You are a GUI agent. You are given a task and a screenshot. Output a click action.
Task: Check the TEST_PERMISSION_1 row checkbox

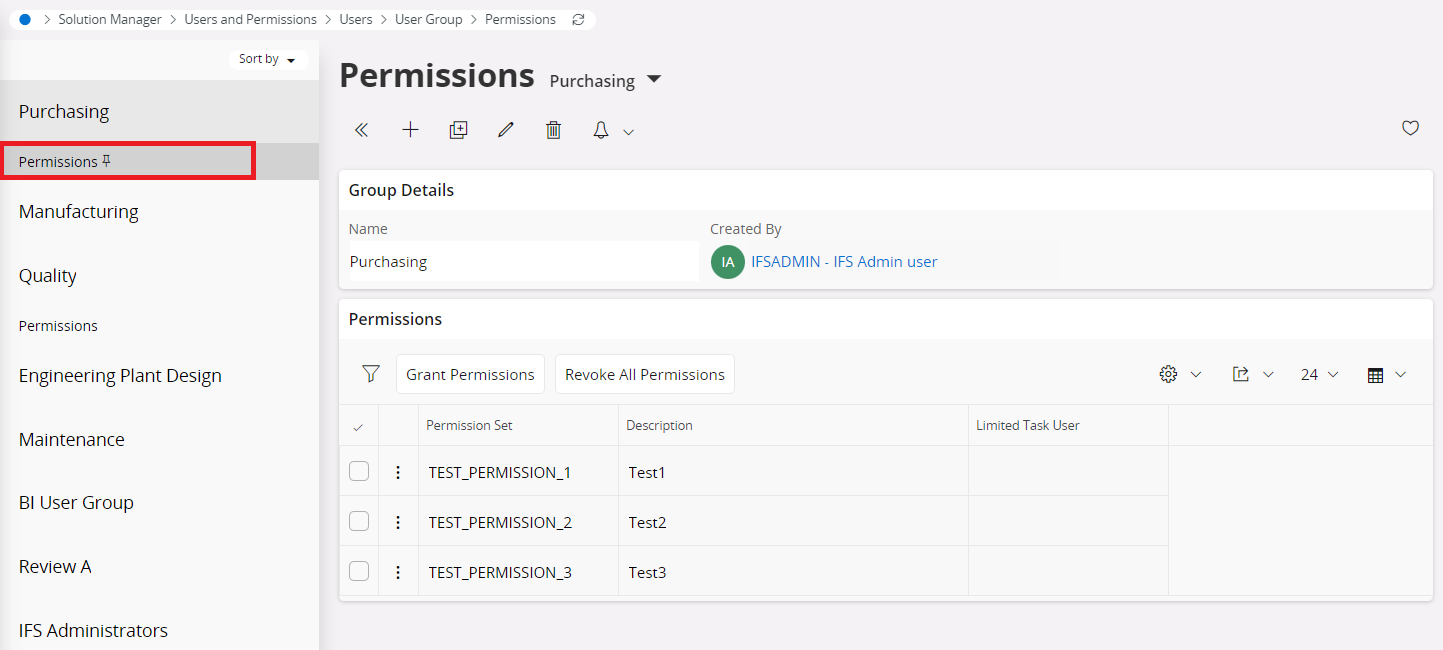click(359, 472)
